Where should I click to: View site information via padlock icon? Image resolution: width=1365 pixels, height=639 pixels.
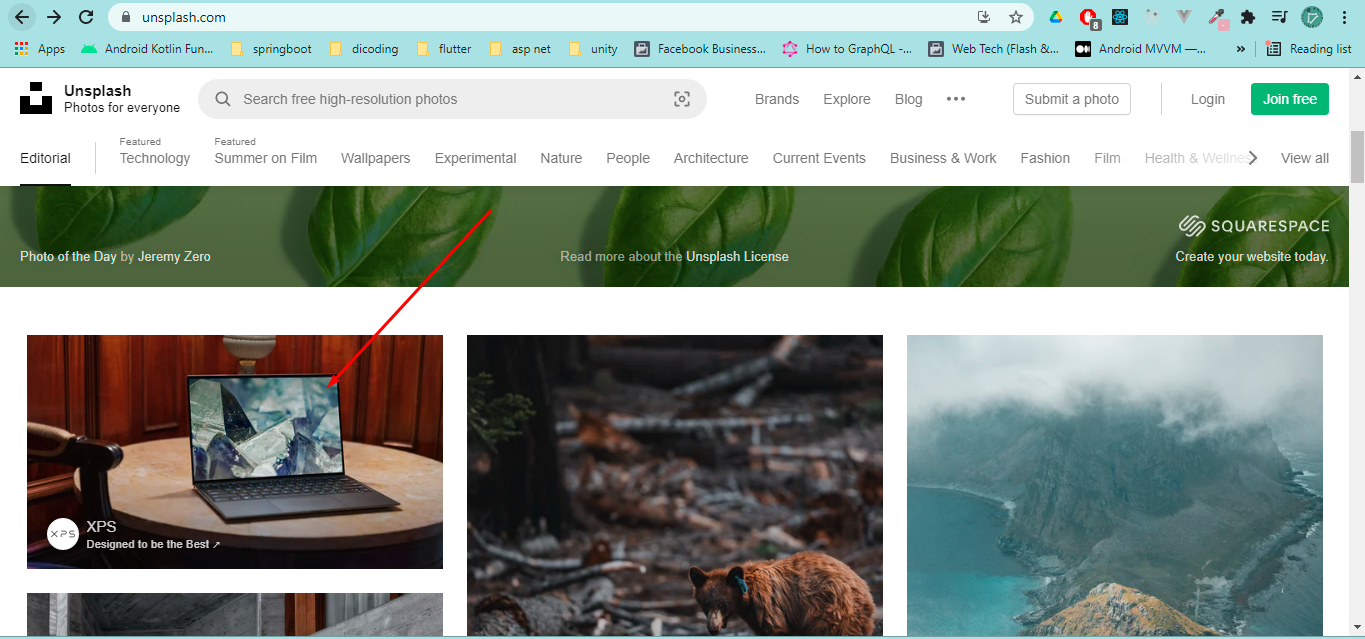click(126, 17)
